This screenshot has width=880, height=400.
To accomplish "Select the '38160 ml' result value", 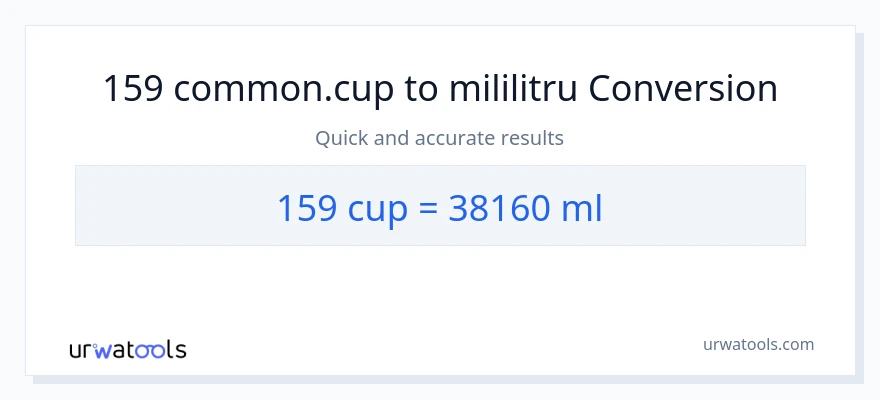I will pos(526,208).
